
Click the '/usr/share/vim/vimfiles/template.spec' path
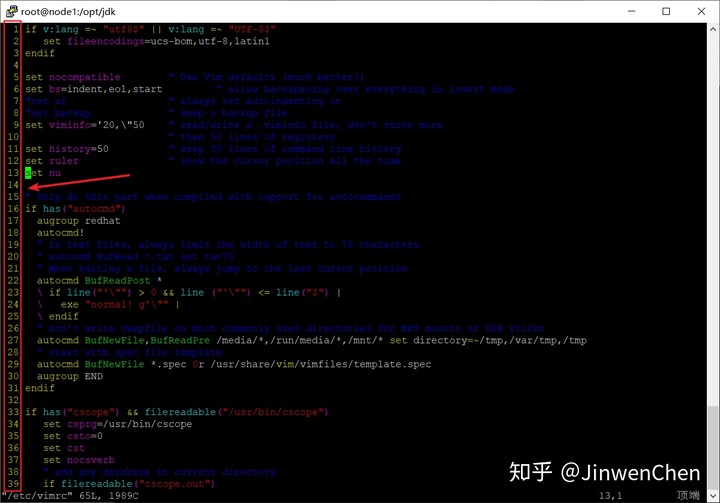321,364
